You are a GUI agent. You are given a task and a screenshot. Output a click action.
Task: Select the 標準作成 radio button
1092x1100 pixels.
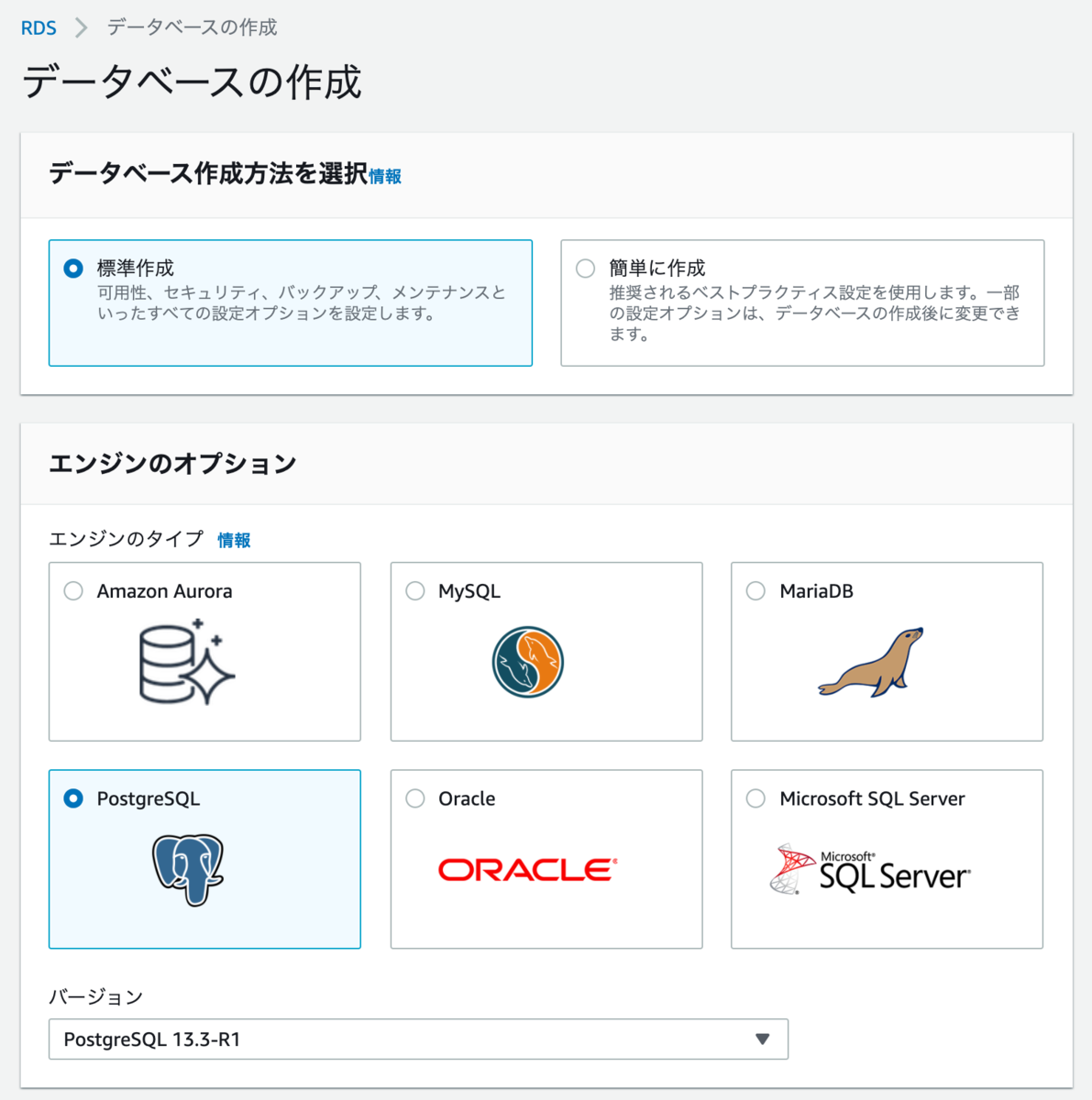pos(73,268)
